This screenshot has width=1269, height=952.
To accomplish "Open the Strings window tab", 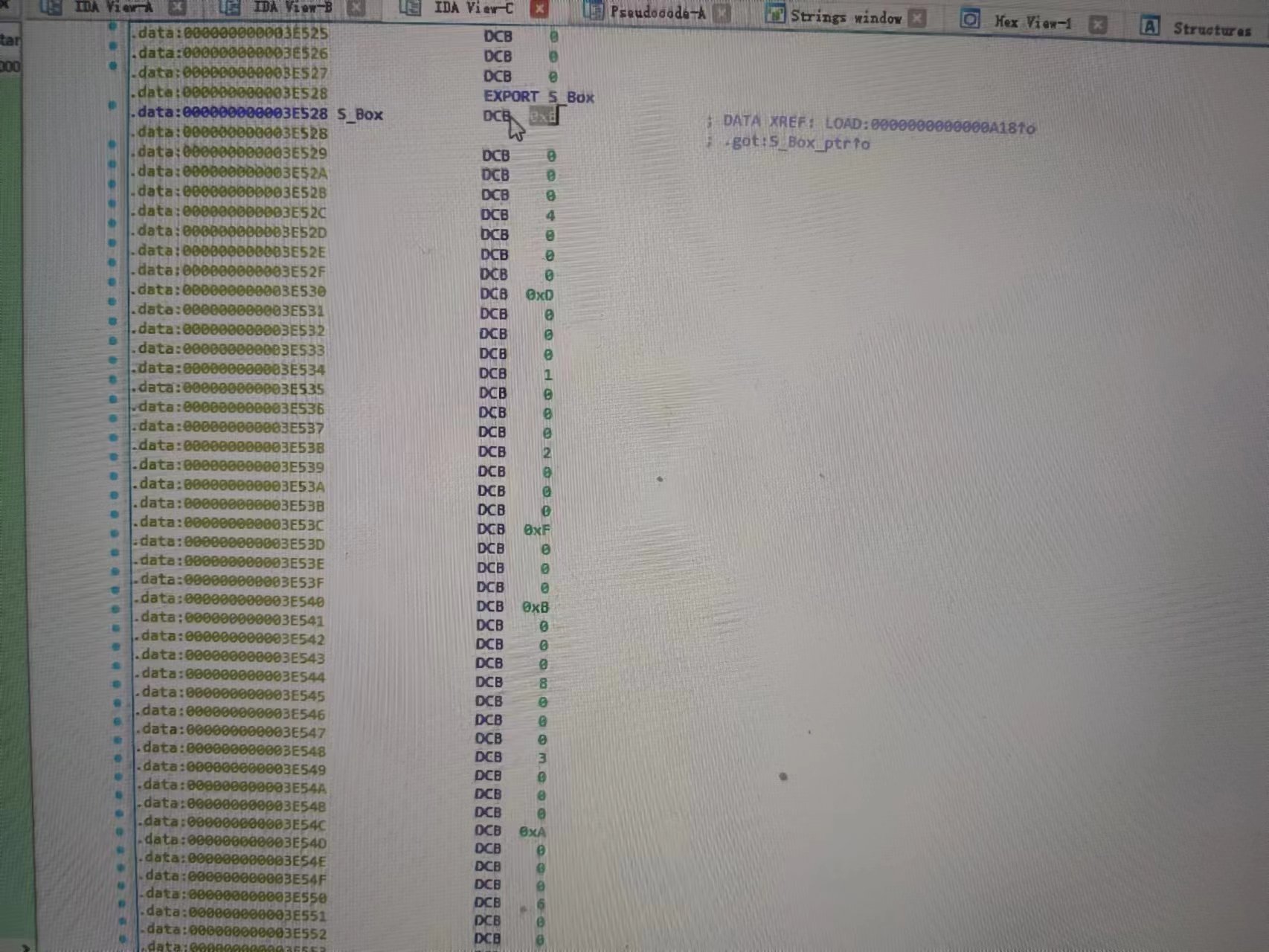I will point(846,16).
